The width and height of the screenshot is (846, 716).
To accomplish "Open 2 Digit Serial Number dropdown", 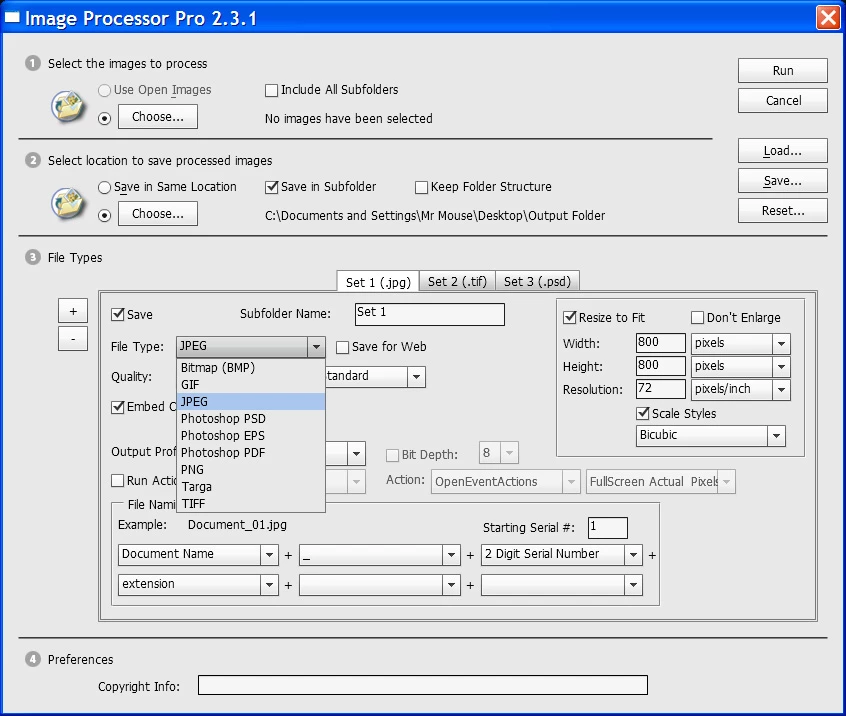I will pyautogui.click(x=633, y=555).
